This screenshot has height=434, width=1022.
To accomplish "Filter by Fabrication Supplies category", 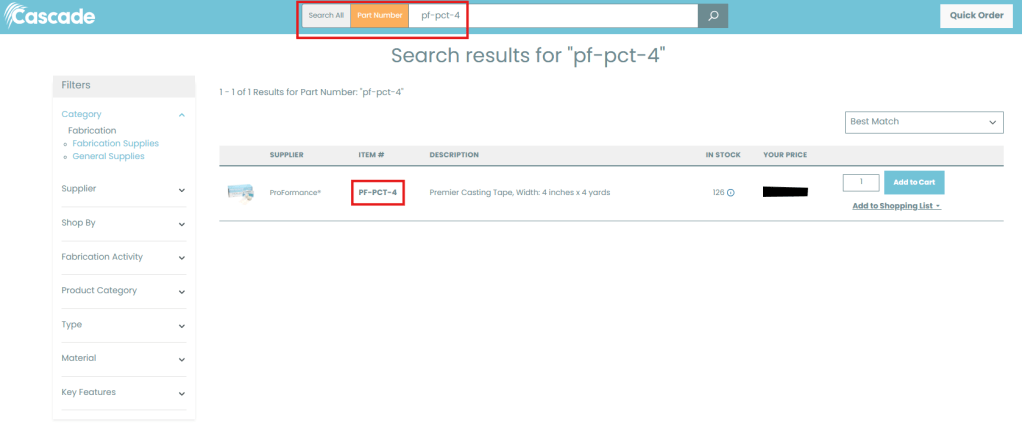I will (x=115, y=143).
